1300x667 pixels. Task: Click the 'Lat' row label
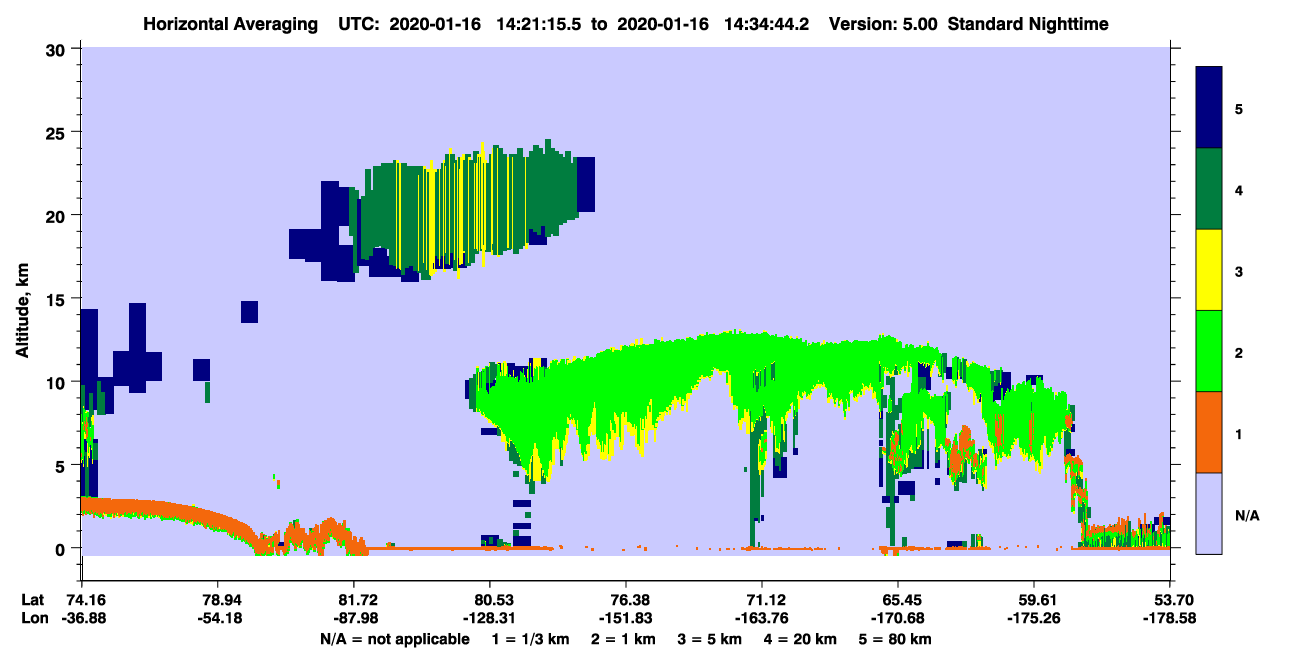tap(32, 600)
